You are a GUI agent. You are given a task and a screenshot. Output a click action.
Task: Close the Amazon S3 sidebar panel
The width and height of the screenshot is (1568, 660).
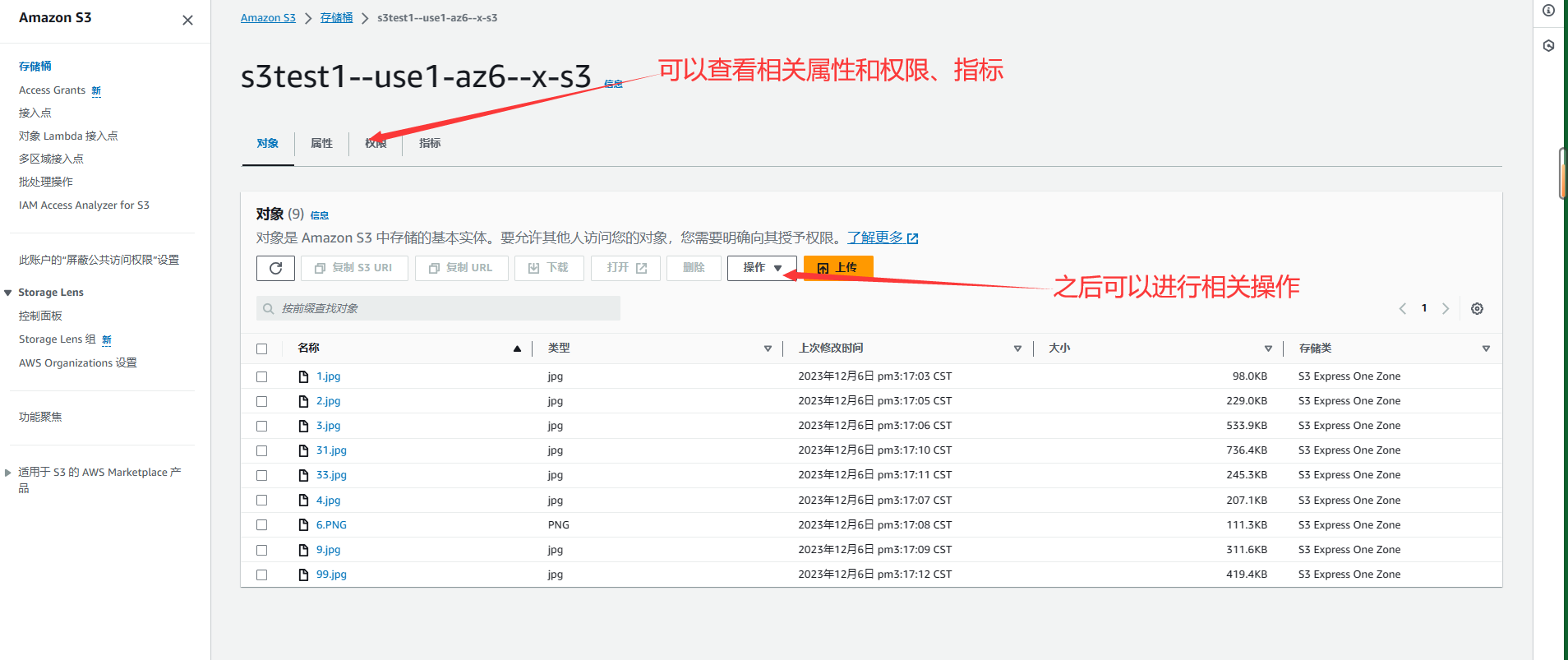click(x=187, y=20)
